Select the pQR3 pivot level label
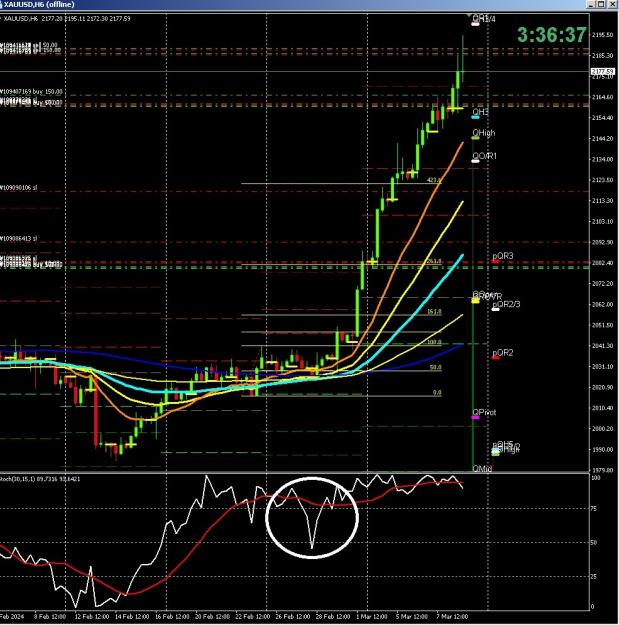Viewport: 619px width, 625px height. click(503, 256)
